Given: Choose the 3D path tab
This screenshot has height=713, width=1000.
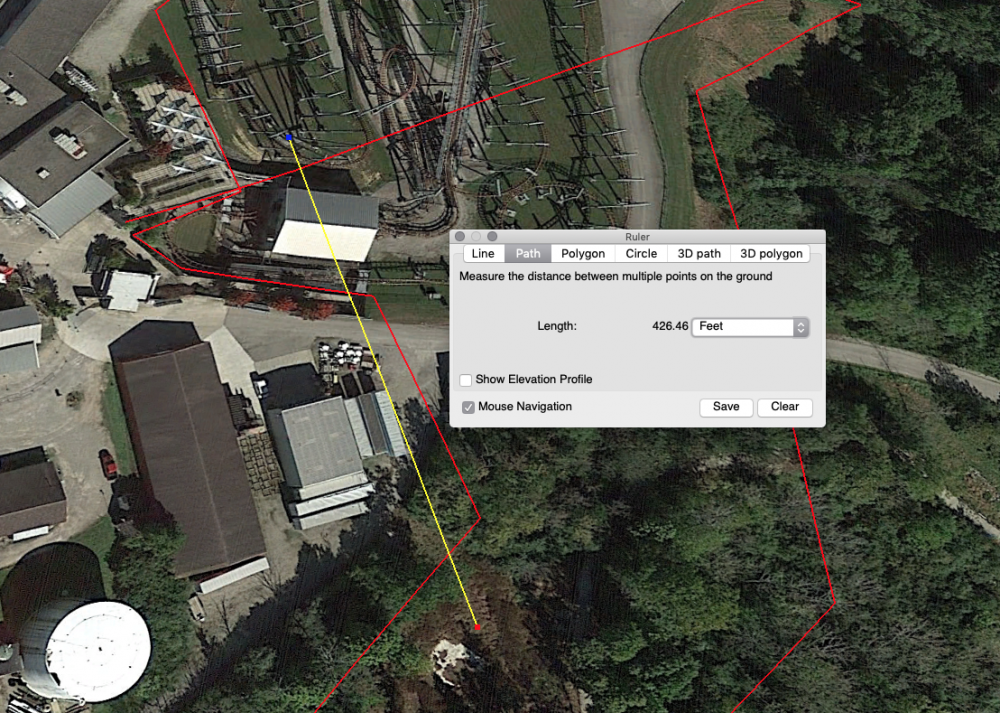Looking at the screenshot, I should tap(698, 254).
